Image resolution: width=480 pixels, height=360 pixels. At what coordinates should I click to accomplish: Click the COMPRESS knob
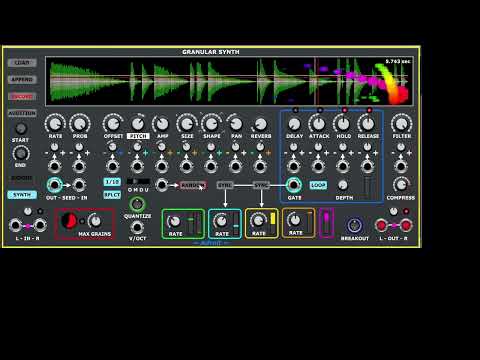[x=401, y=185]
